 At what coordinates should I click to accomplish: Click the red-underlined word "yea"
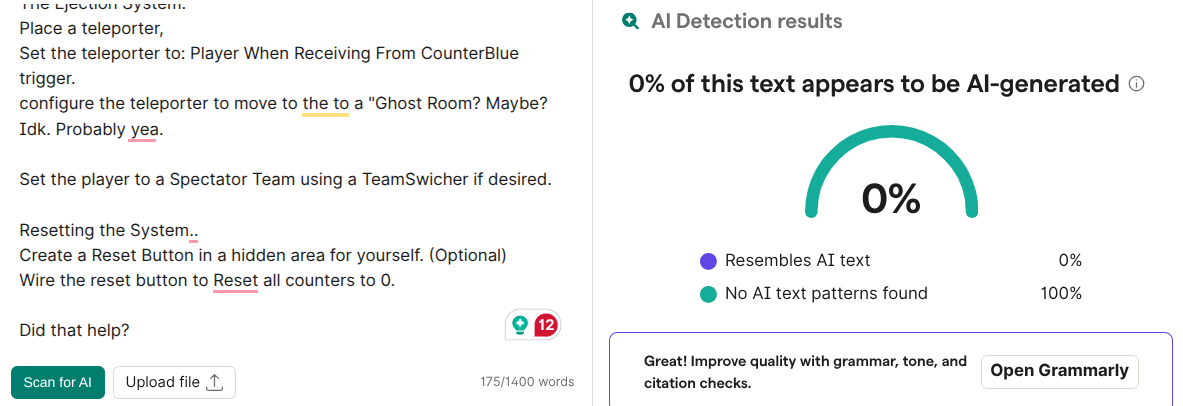click(x=143, y=130)
